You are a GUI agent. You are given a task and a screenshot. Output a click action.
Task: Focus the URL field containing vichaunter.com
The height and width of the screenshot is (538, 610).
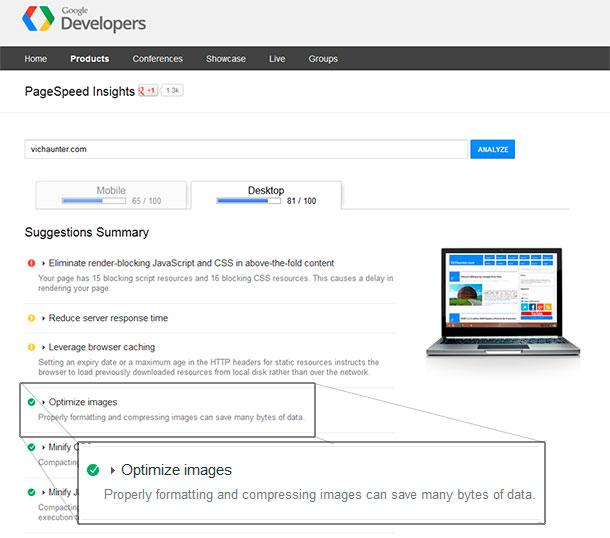[246, 149]
